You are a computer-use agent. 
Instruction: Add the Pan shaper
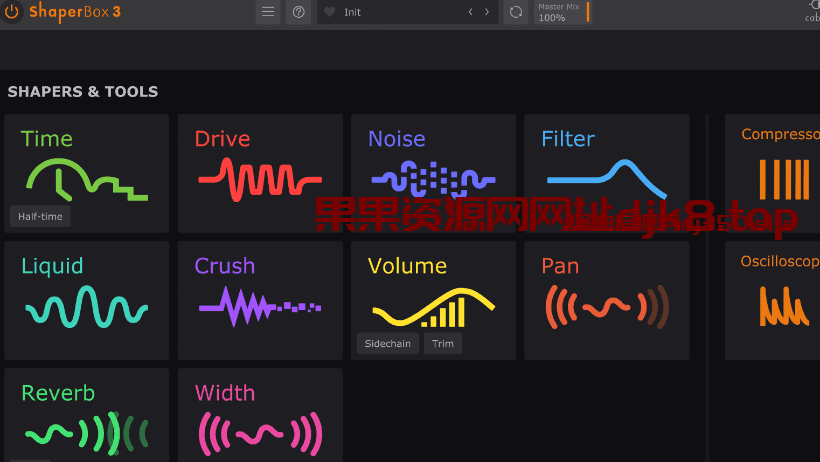coord(607,300)
